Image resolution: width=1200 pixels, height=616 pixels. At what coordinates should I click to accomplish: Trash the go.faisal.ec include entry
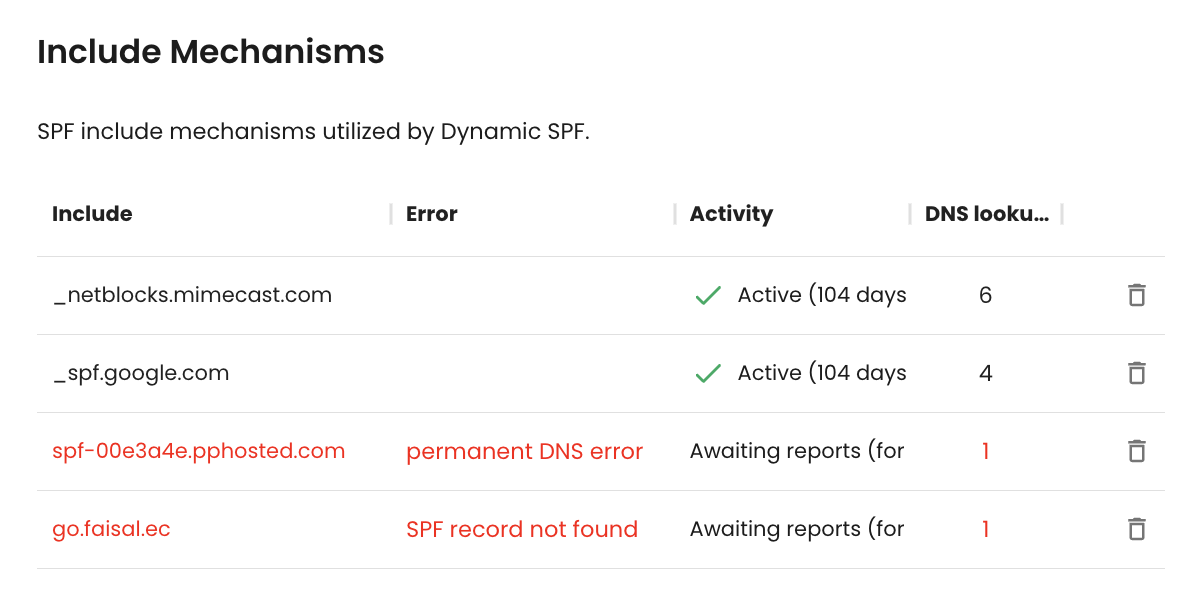(1136, 529)
